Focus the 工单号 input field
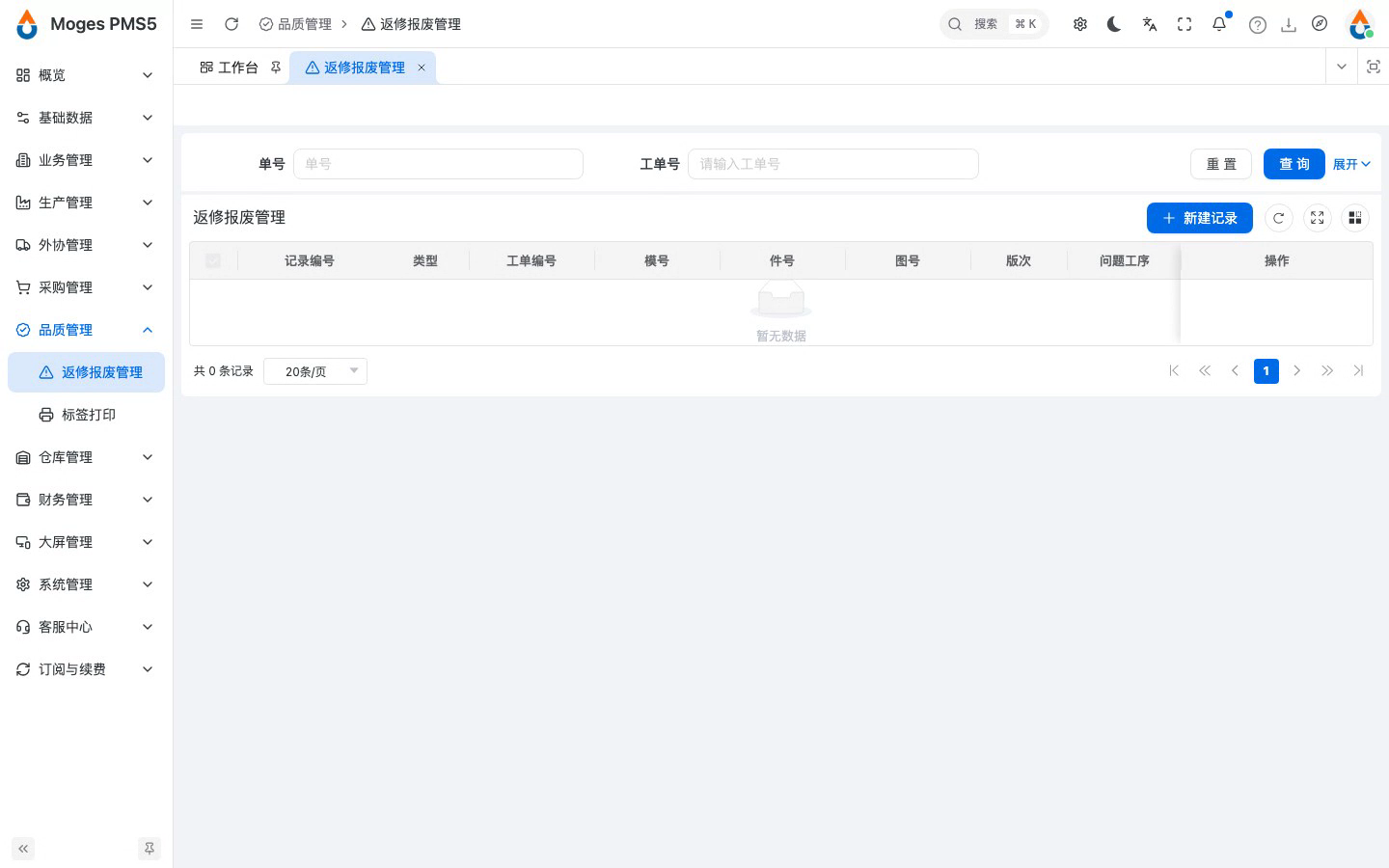 833,164
